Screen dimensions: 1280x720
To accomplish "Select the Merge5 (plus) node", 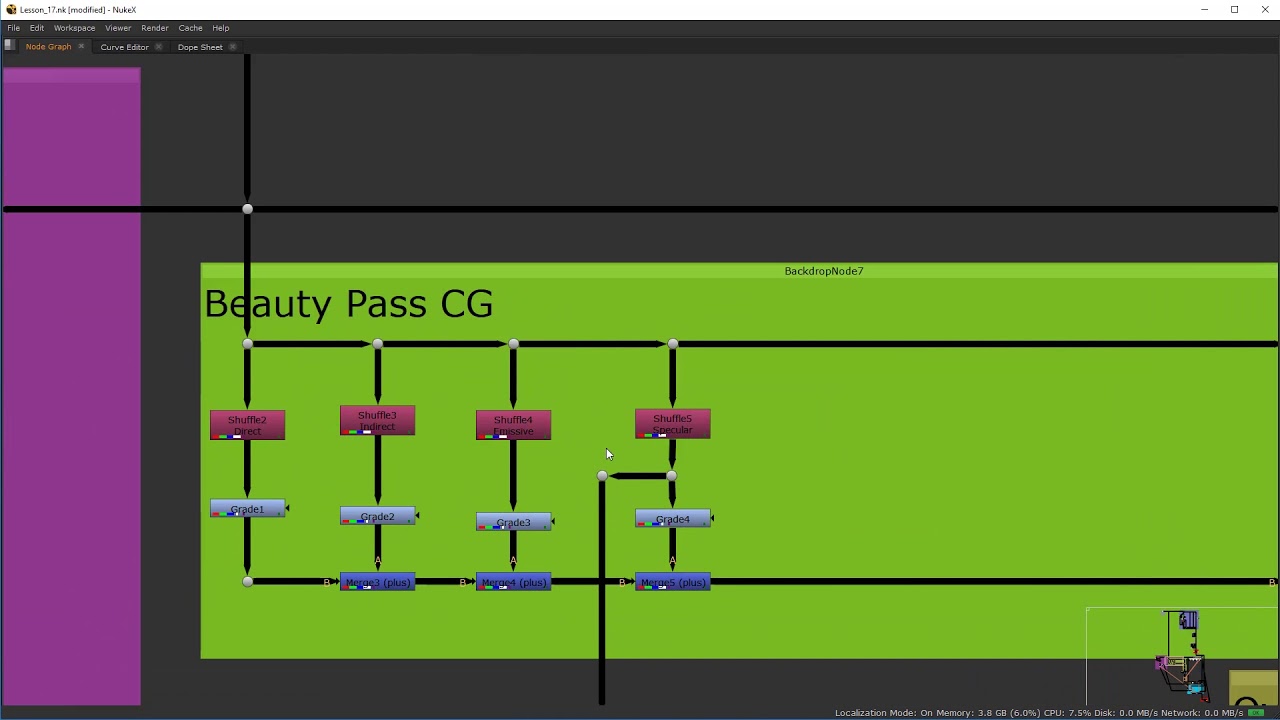I will point(673,582).
